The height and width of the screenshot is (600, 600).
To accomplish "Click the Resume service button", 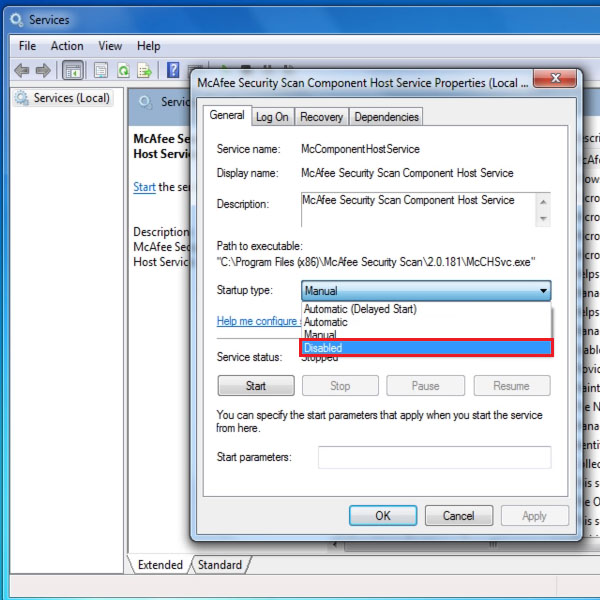I will 512,385.
